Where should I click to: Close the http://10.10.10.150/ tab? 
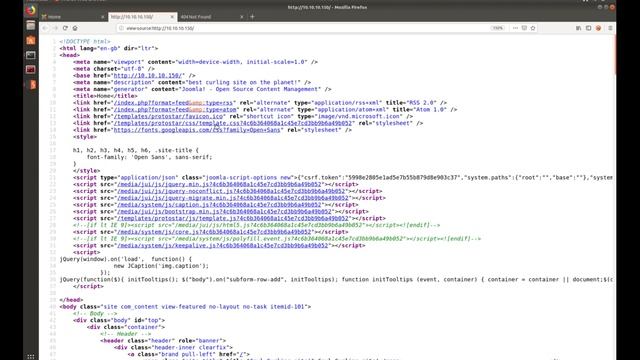[x=172, y=17]
